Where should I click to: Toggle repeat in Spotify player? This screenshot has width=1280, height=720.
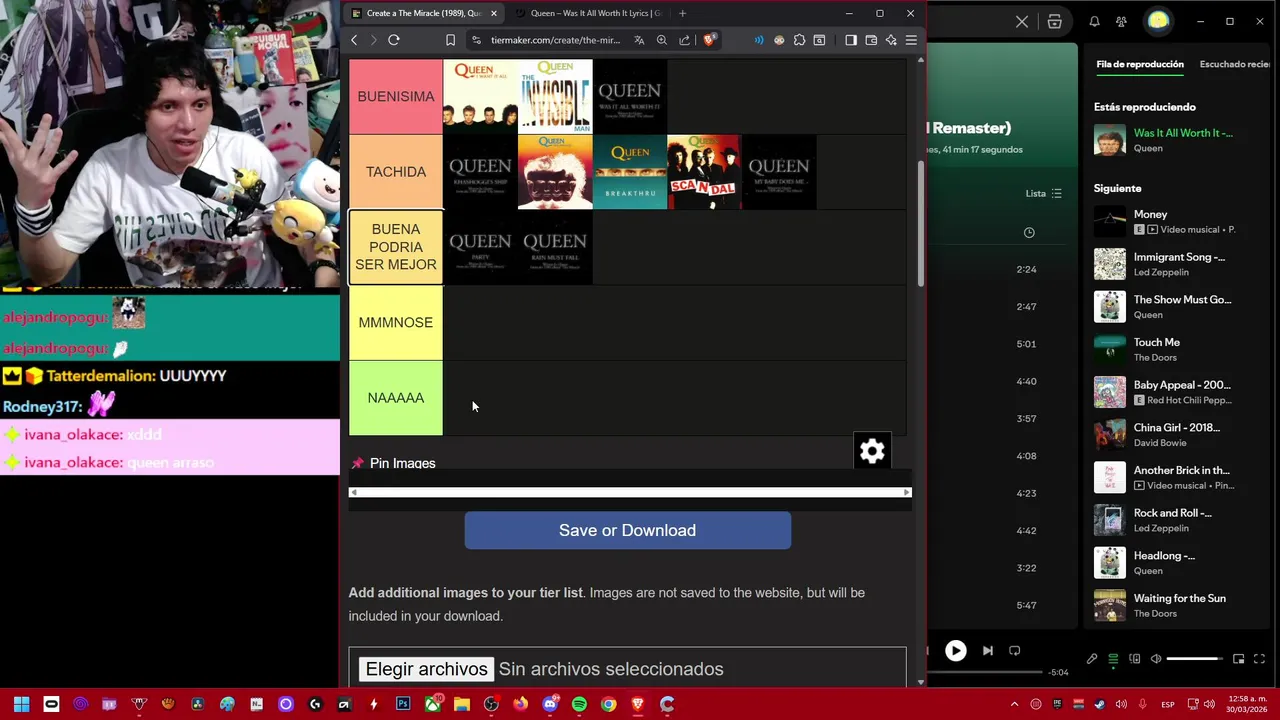click(x=1014, y=650)
